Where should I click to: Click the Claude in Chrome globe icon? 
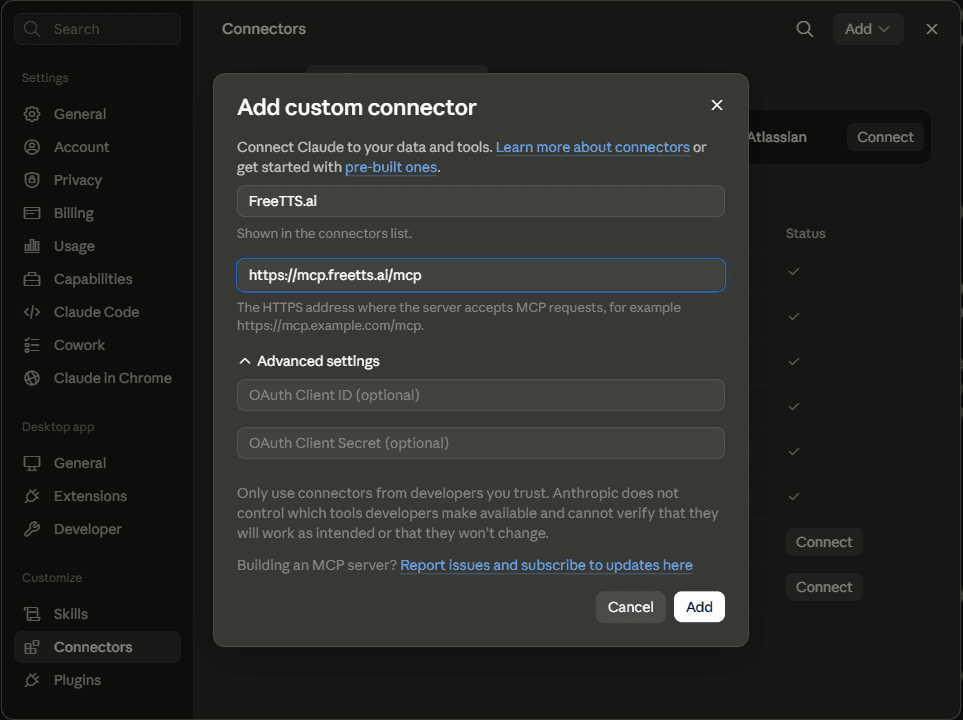[32, 378]
